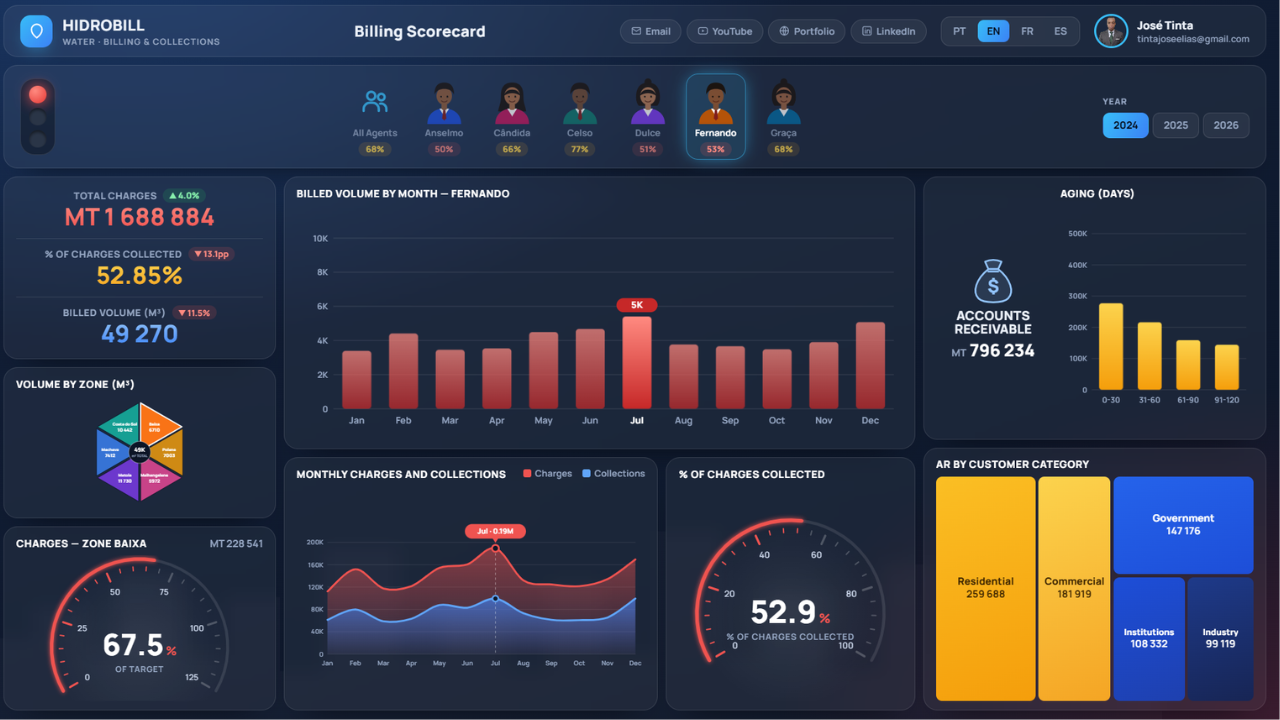
Task: Click the orange Baixa hexagon segment
Action: [x=157, y=424]
